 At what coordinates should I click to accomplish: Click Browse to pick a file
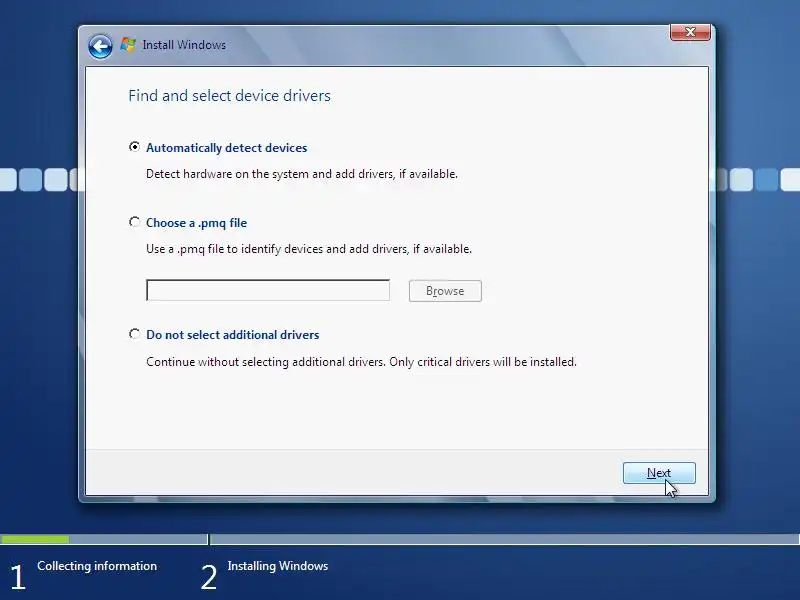click(445, 291)
